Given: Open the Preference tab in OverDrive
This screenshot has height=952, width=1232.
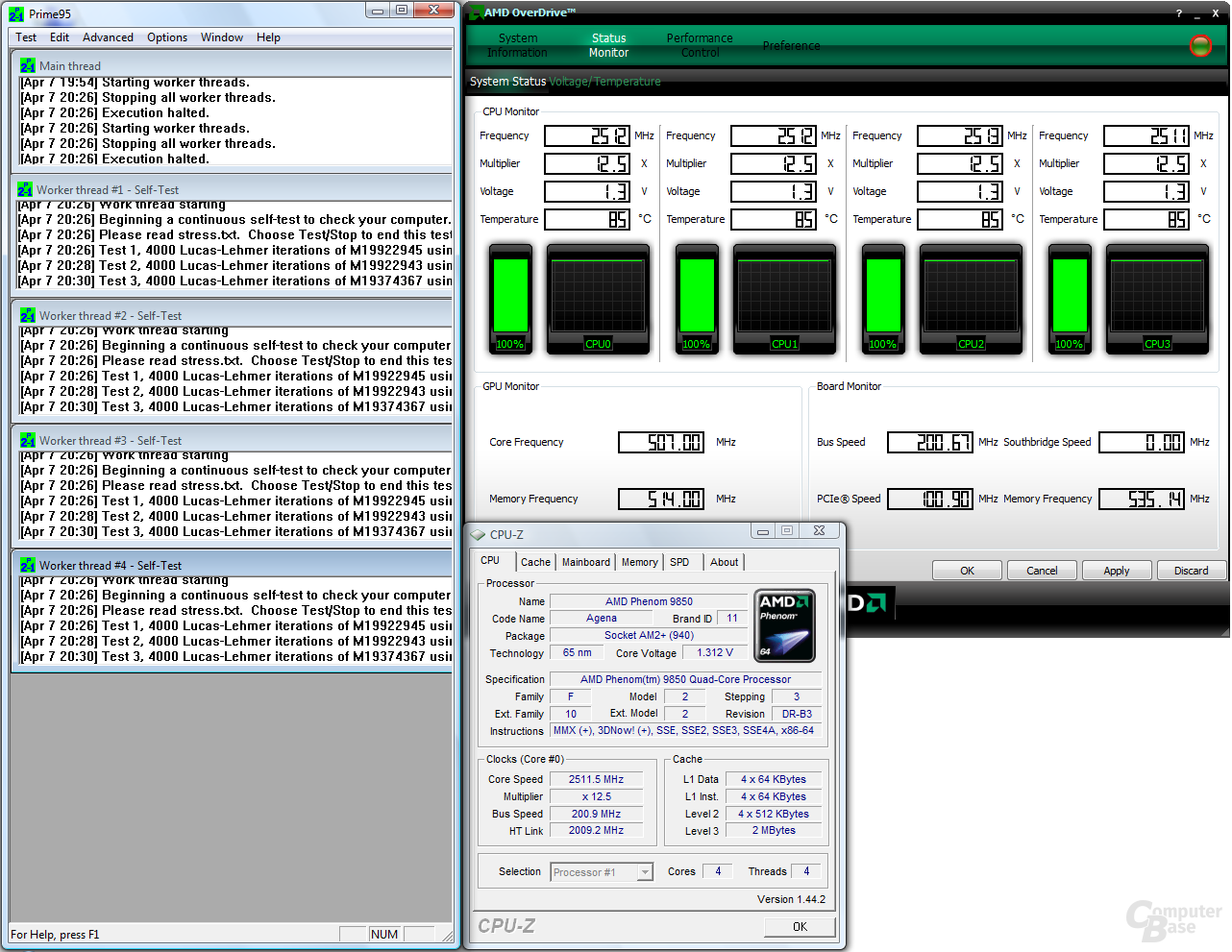Looking at the screenshot, I should pyautogui.click(x=792, y=45).
